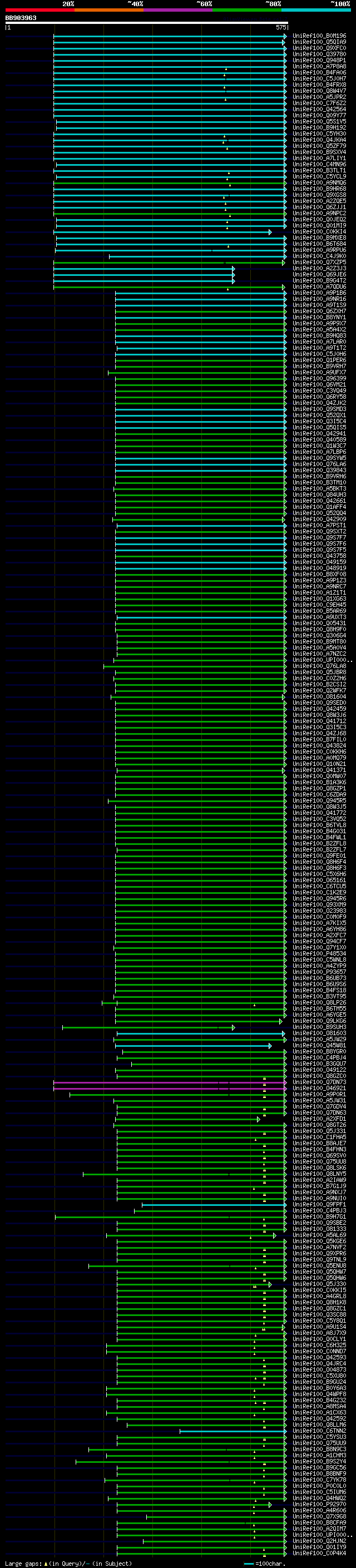
Task: Select hit label UniRef100_A5JW31
Action: (x=319, y=1101)
